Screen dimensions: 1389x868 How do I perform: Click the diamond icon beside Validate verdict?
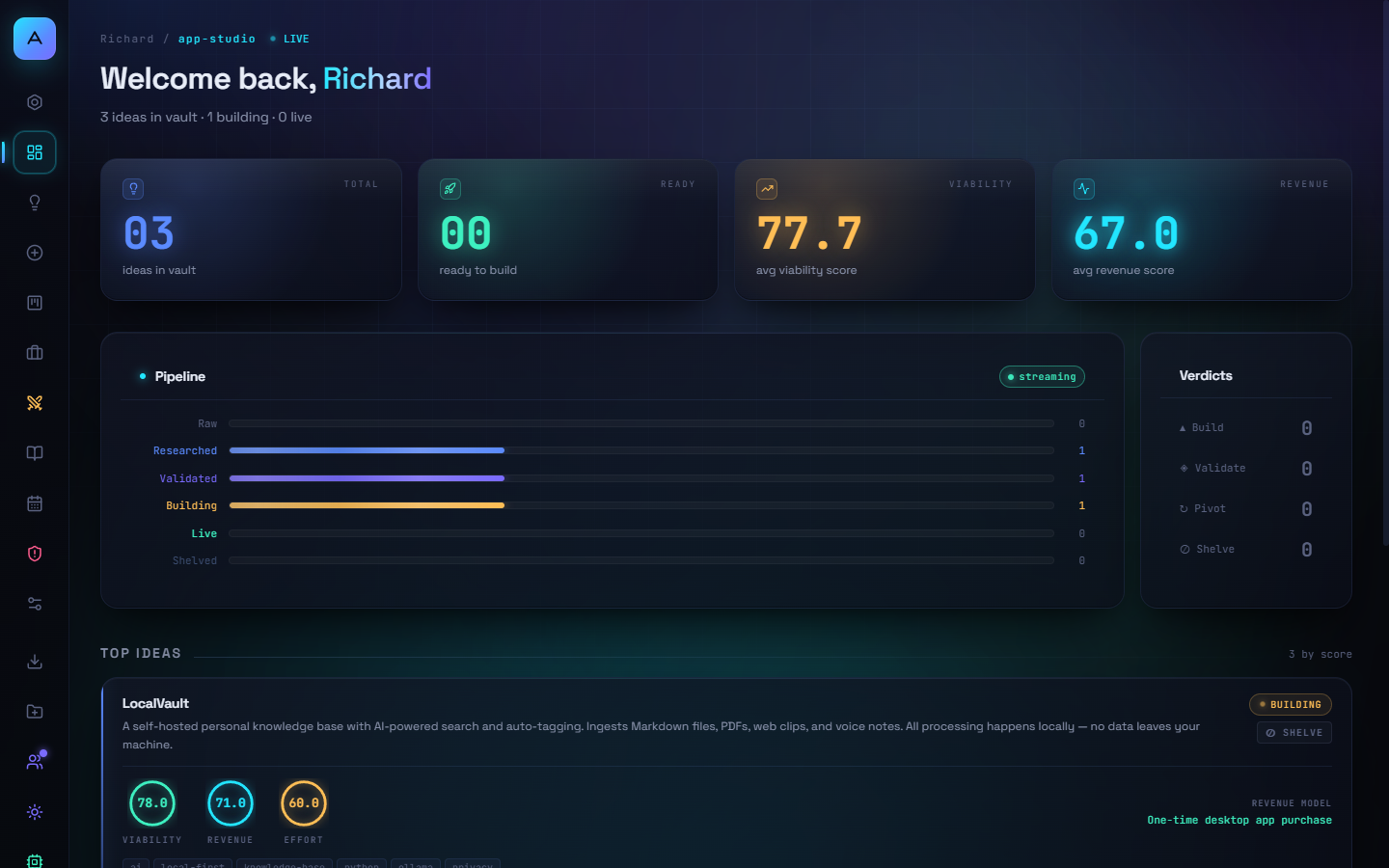tap(1184, 469)
